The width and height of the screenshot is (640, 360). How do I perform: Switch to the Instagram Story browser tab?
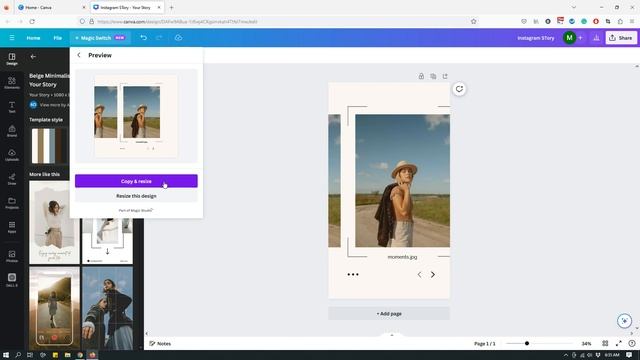126,7
